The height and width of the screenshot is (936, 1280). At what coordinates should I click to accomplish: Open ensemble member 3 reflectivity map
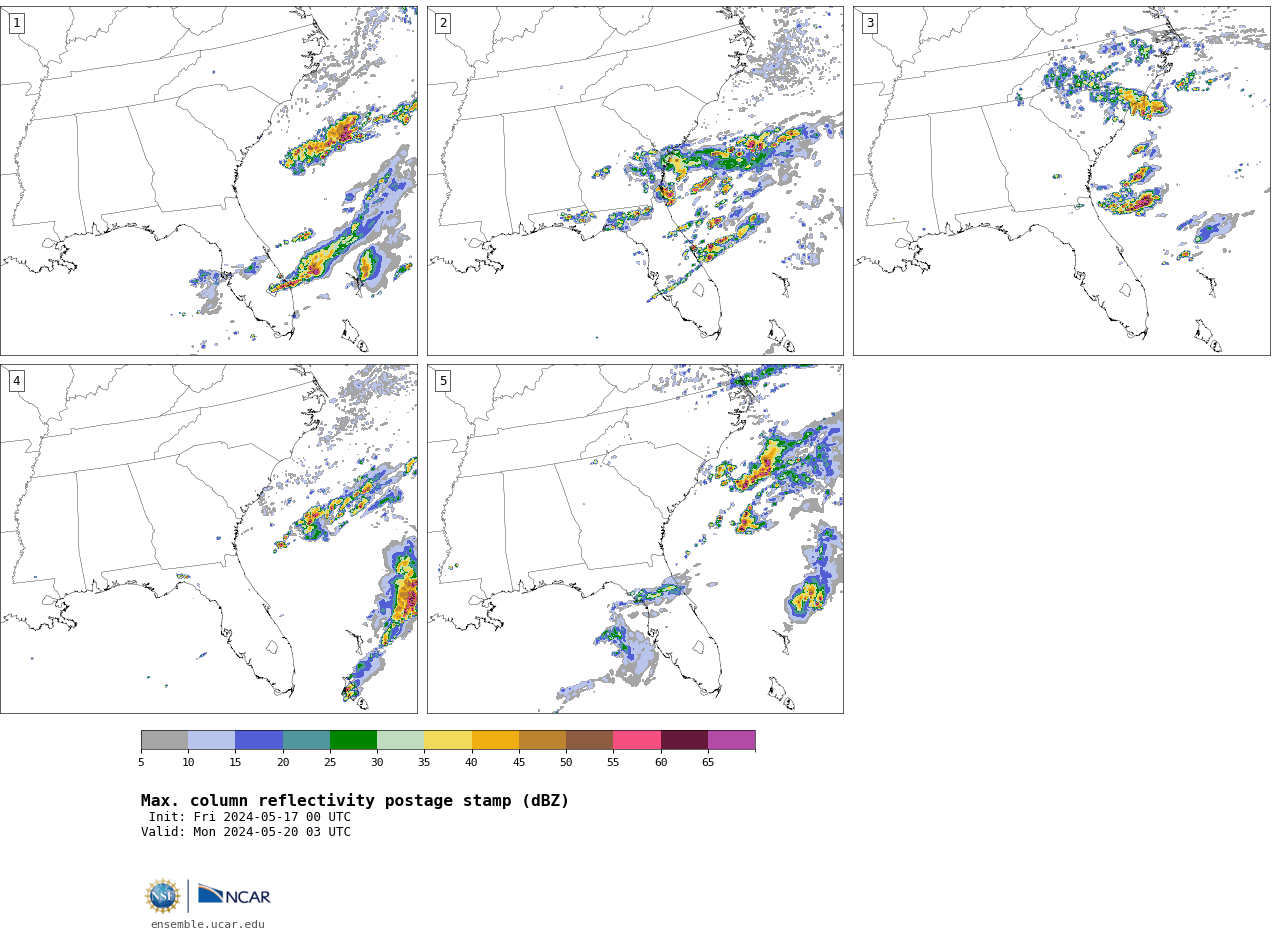[1061, 181]
